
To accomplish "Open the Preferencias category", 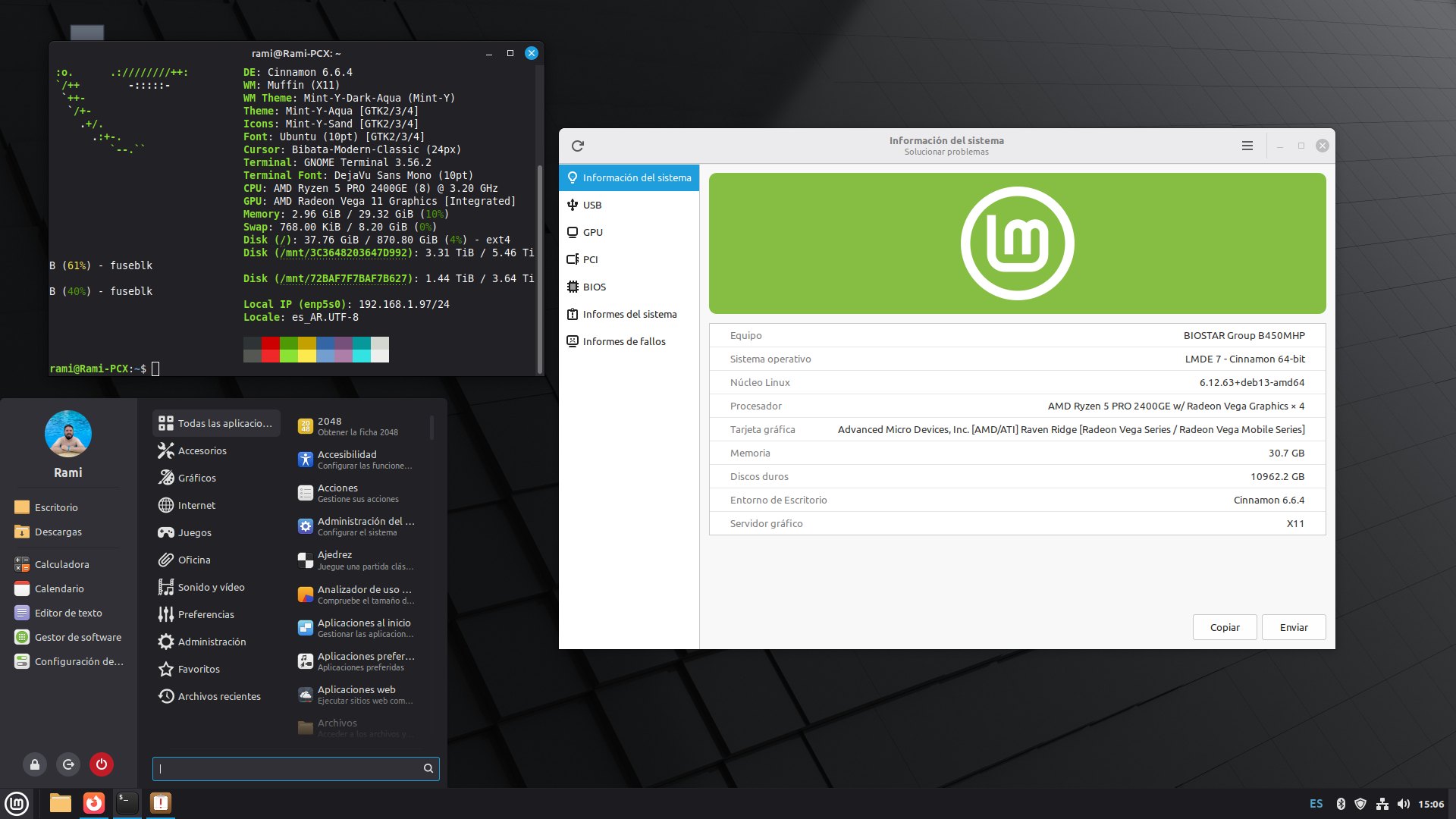I will pos(216,614).
